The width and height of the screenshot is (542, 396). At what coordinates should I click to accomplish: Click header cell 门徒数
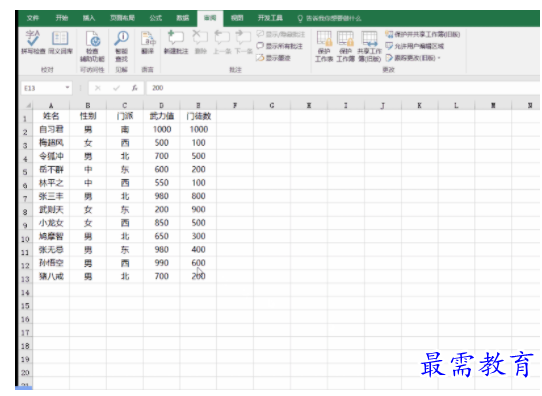(x=198, y=116)
